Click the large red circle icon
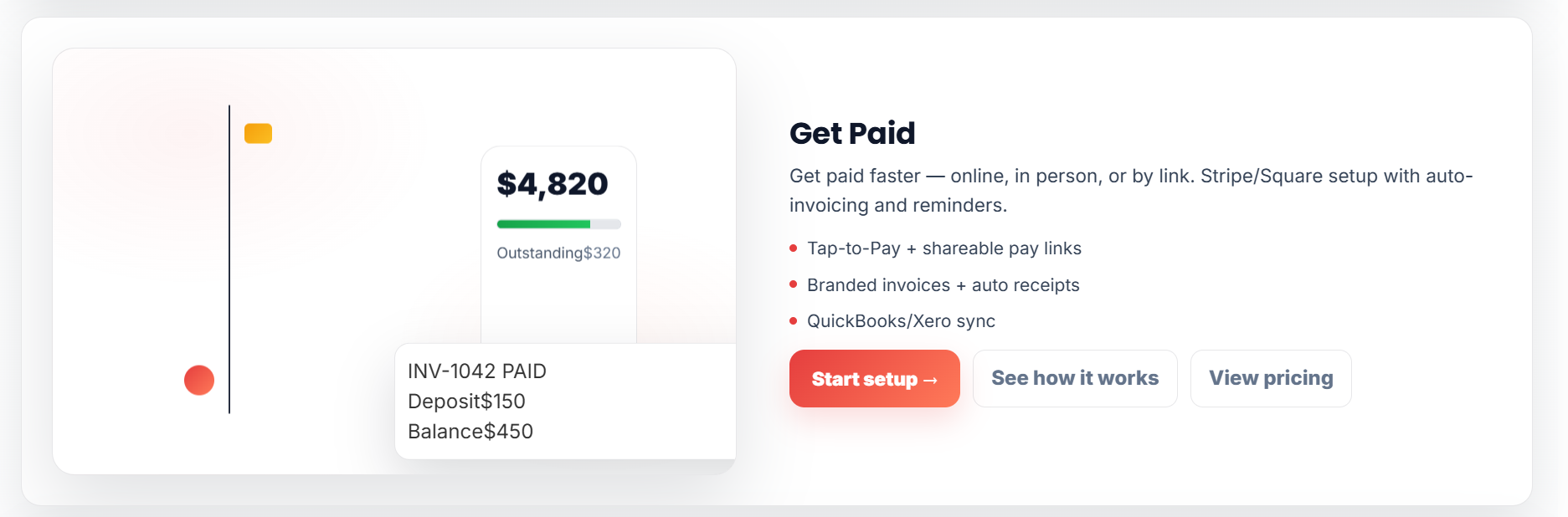This screenshot has height=517, width=1568. click(x=199, y=380)
